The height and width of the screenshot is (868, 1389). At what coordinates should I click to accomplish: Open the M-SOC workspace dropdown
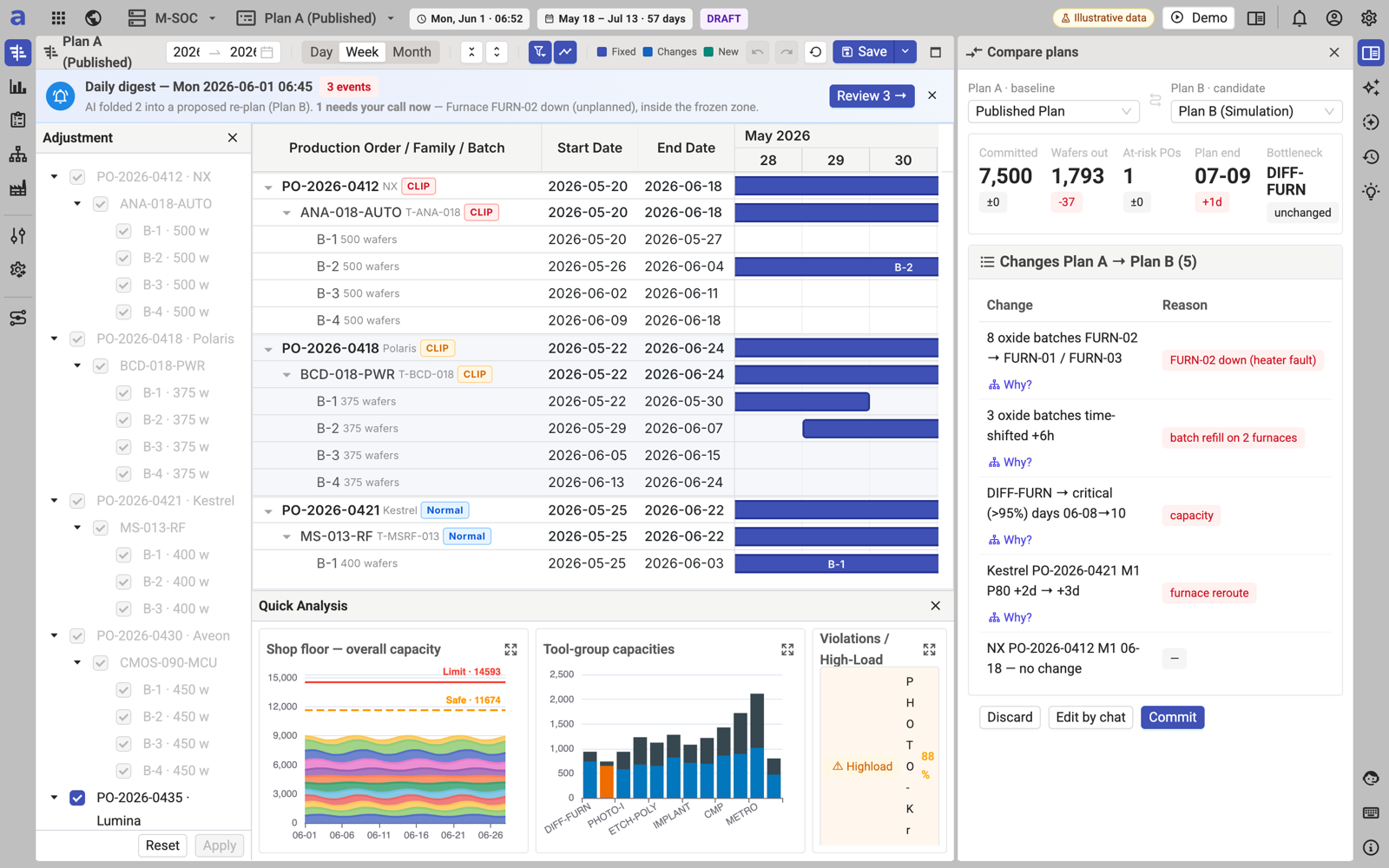click(x=172, y=18)
